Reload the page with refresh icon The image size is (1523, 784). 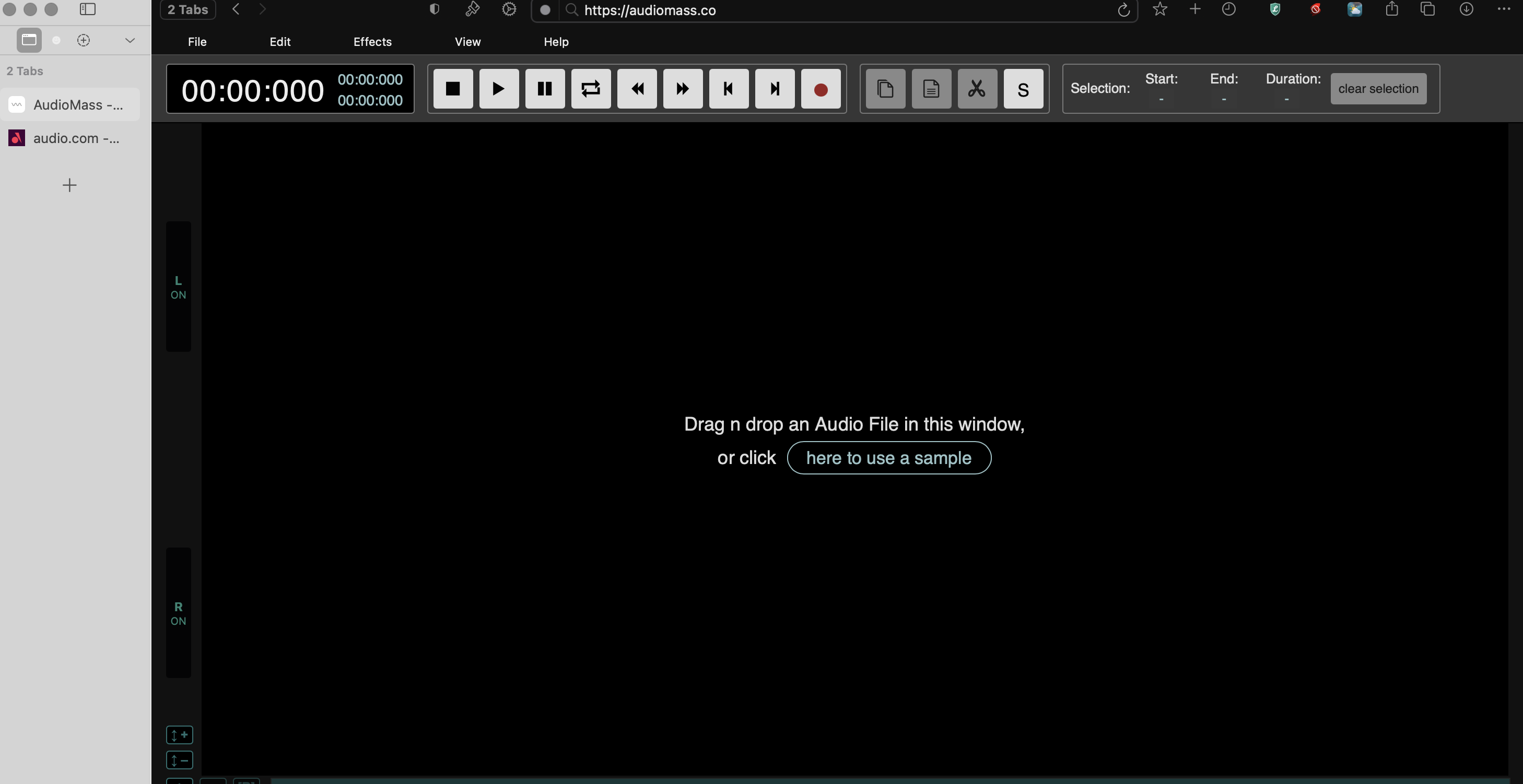pyautogui.click(x=1123, y=9)
